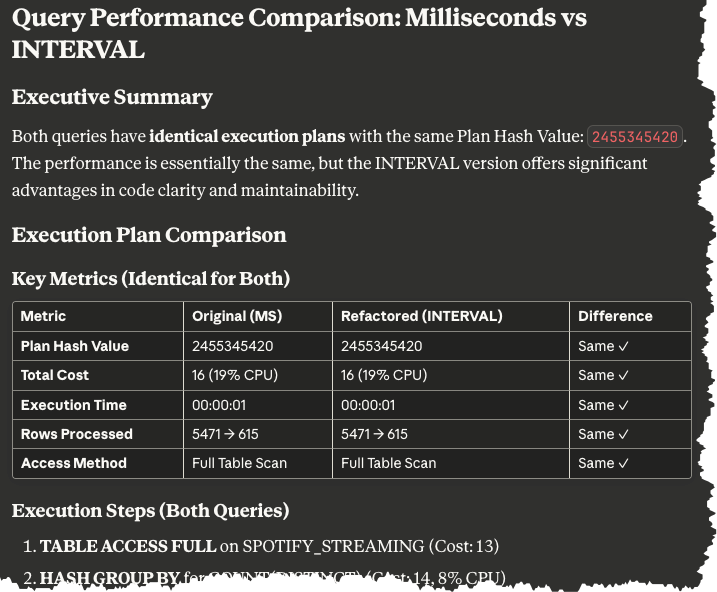Click the inline code plan hash 2455345420

click(x=635, y=137)
